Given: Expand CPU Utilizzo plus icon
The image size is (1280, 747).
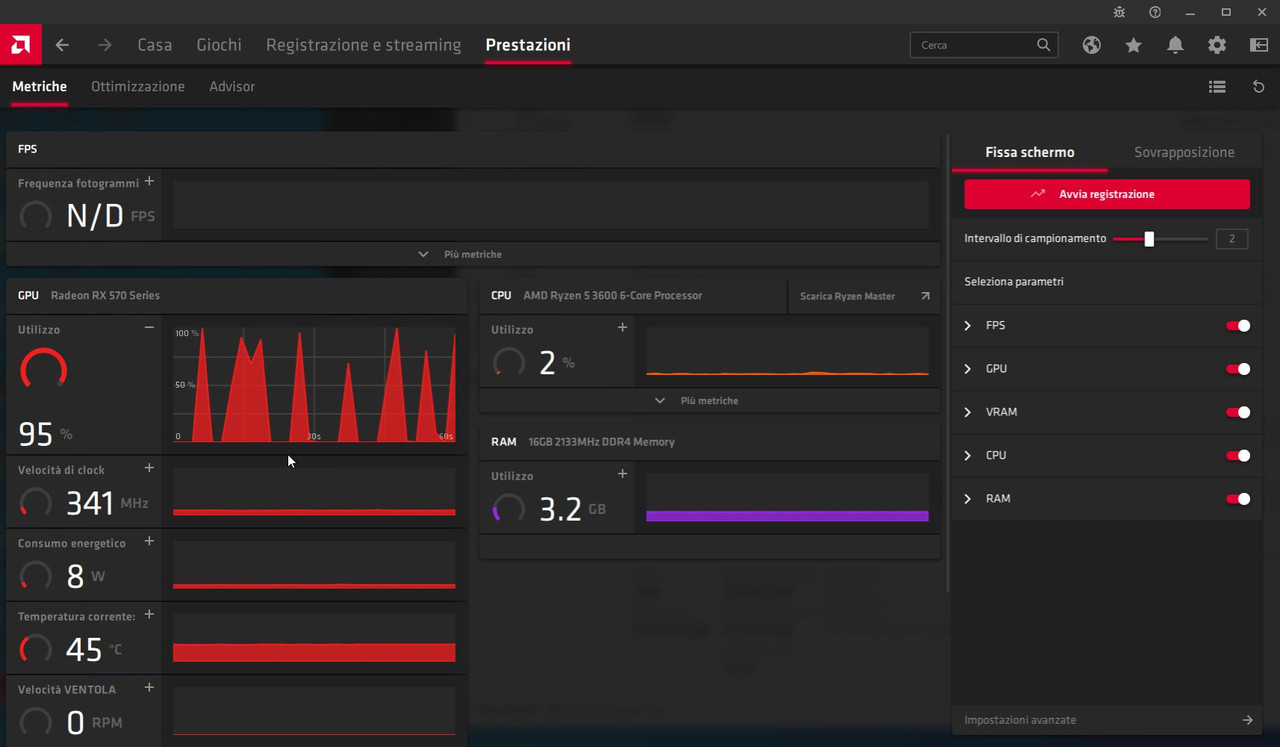Looking at the screenshot, I should (x=622, y=327).
